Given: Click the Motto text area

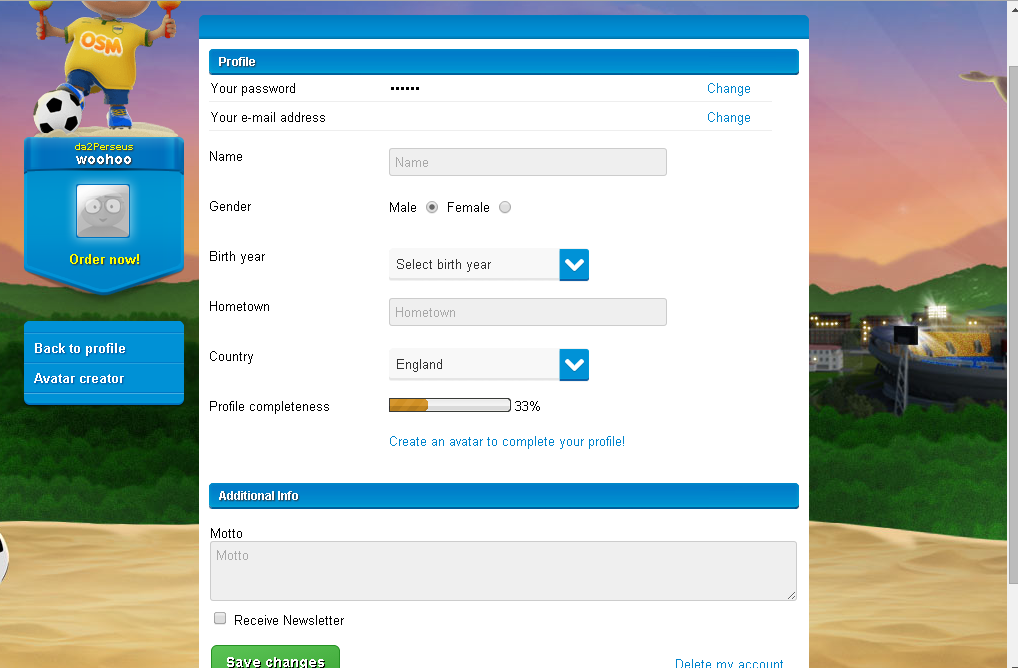Looking at the screenshot, I should point(503,571).
